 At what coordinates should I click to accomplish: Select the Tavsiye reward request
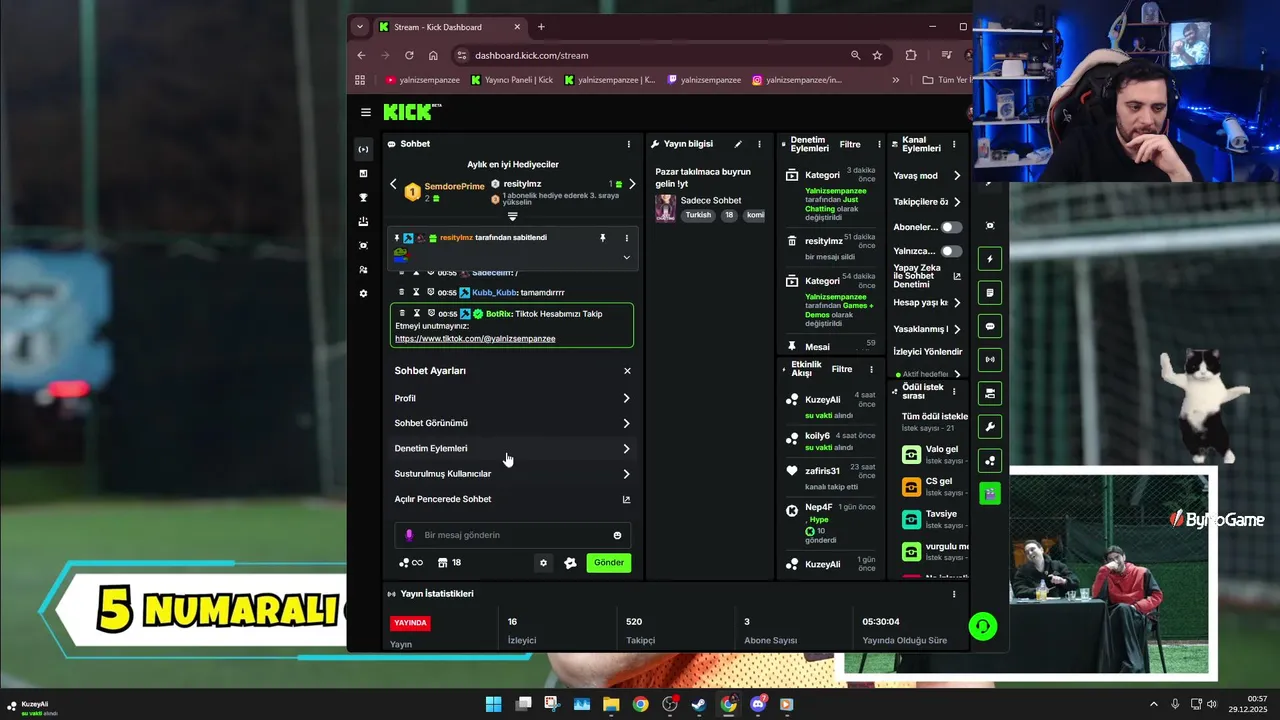(934, 519)
